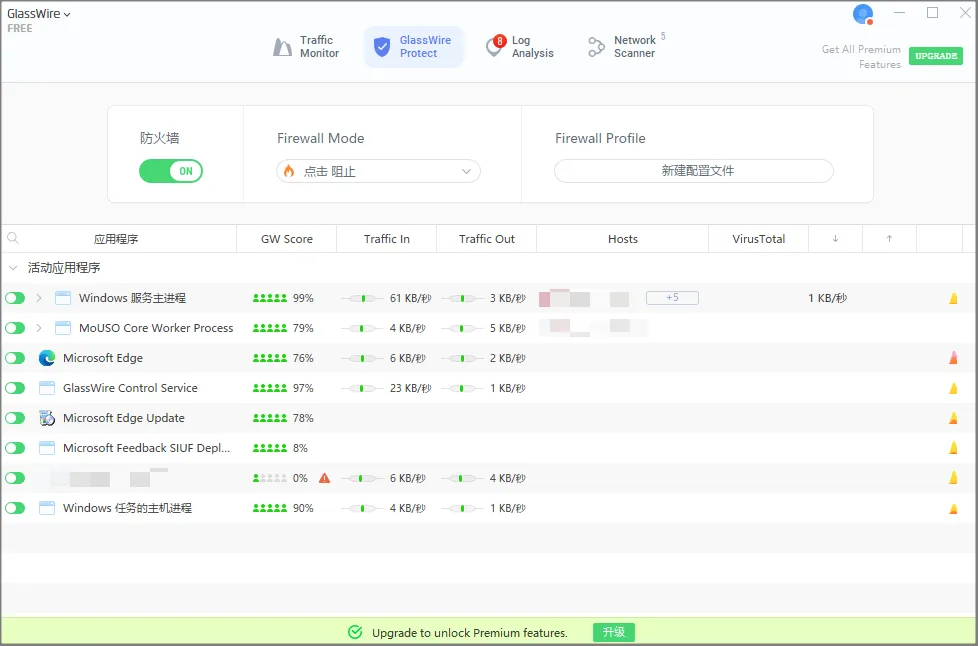This screenshot has height=646, width=978.
Task: Click the 应用程序 column header
Action: coord(116,239)
